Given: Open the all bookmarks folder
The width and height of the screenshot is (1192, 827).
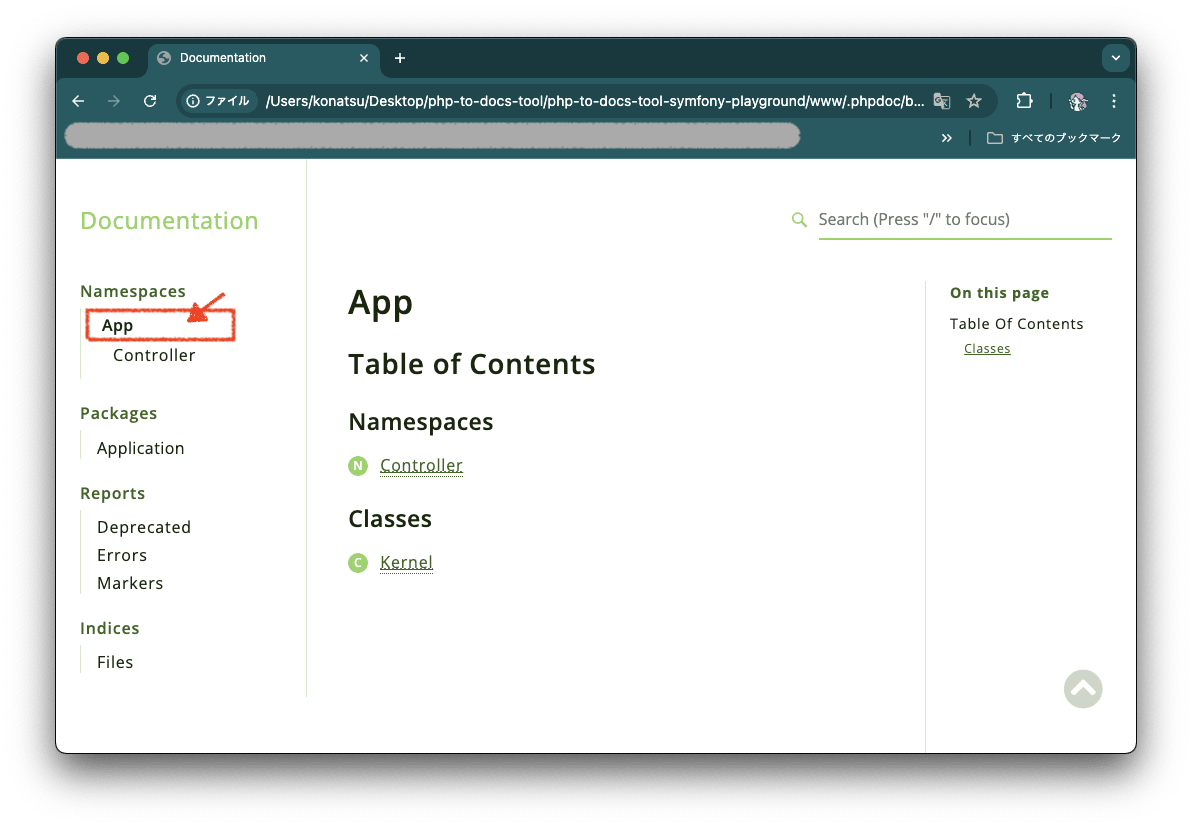Looking at the screenshot, I should point(1054,138).
